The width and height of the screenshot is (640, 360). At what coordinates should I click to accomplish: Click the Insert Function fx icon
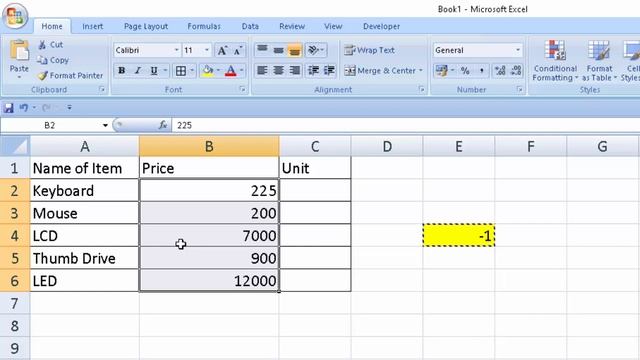(x=163, y=125)
